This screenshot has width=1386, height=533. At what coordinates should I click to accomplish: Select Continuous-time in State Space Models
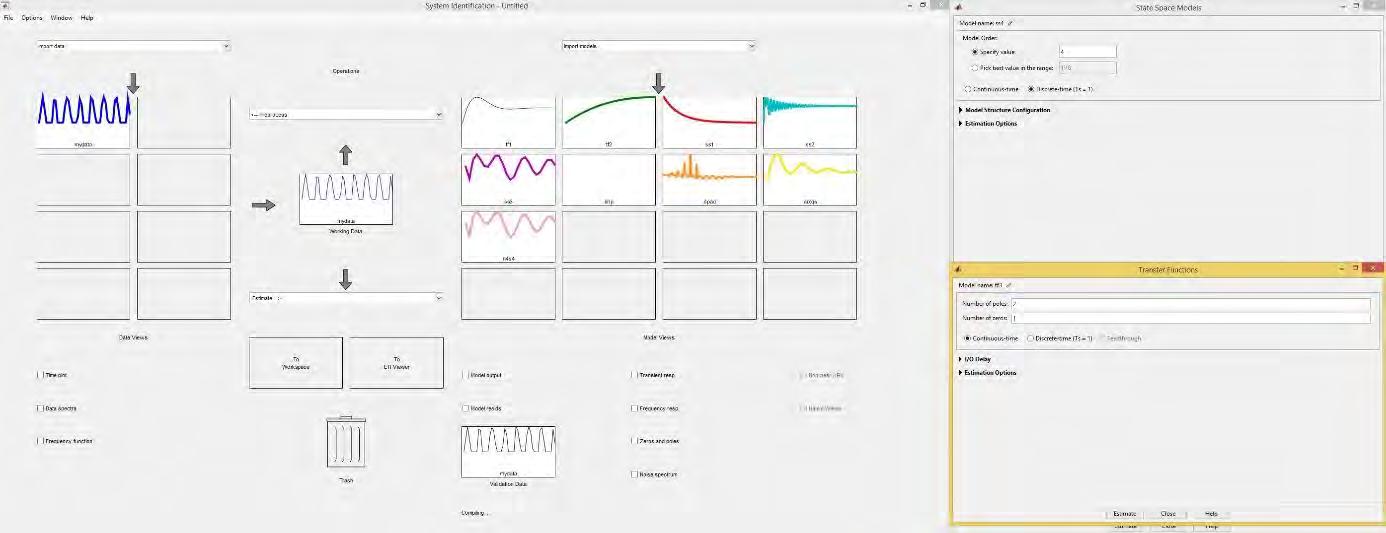point(966,89)
